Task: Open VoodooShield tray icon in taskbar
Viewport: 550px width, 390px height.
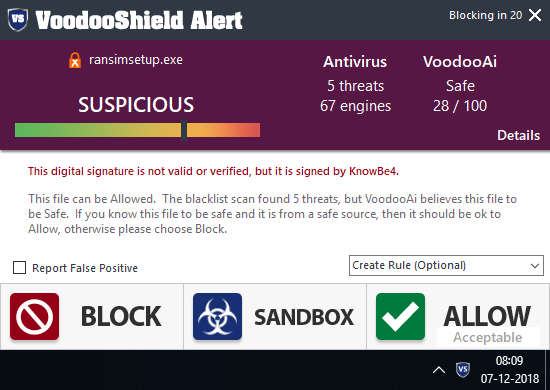Action: coord(463,370)
